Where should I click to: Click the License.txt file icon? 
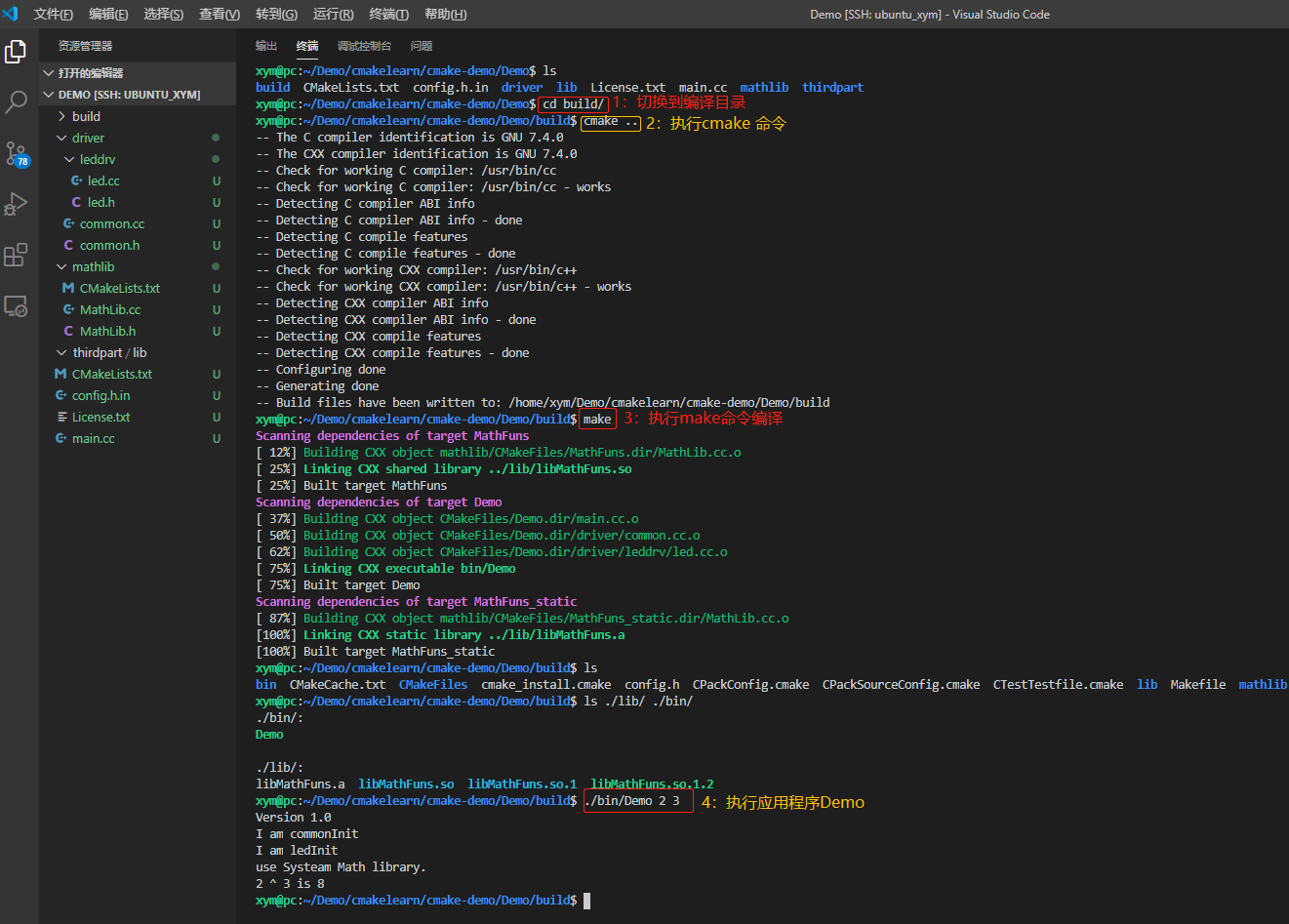(x=60, y=417)
